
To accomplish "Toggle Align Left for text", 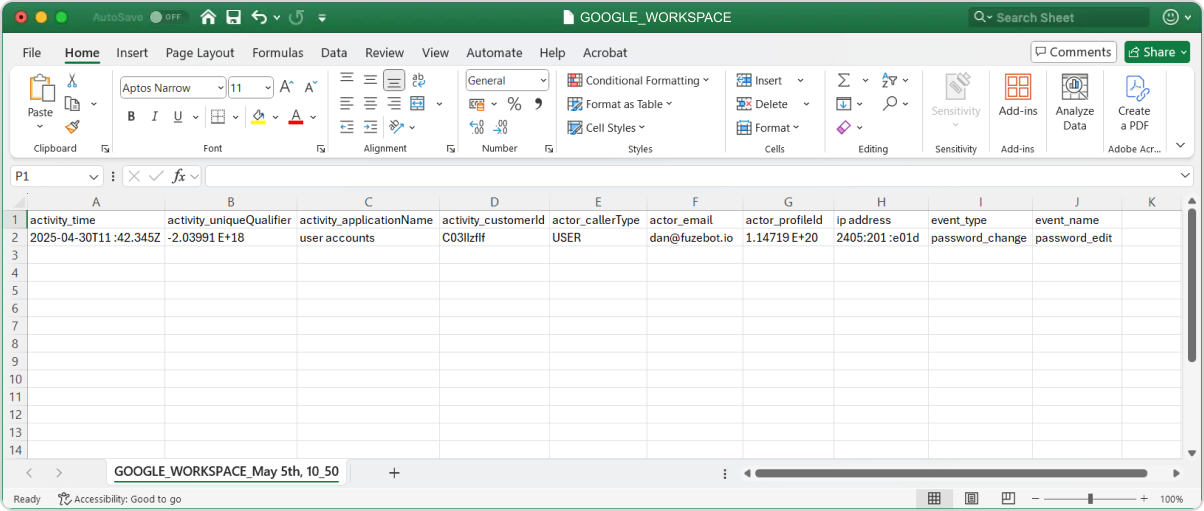I will (347, 103).
